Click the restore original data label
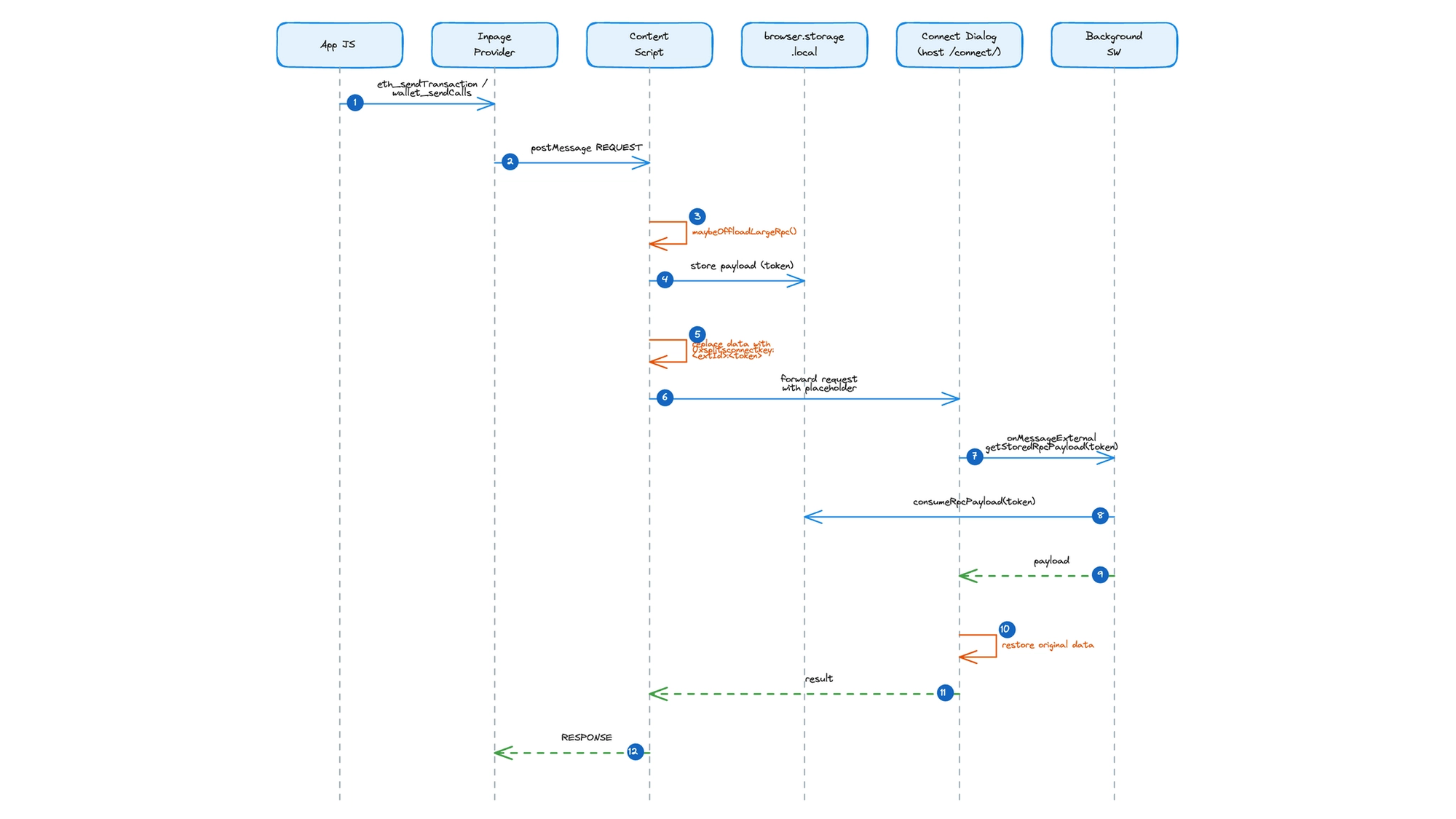The height and width of the screenshot is (819, 1456). tap(1047, 645)
